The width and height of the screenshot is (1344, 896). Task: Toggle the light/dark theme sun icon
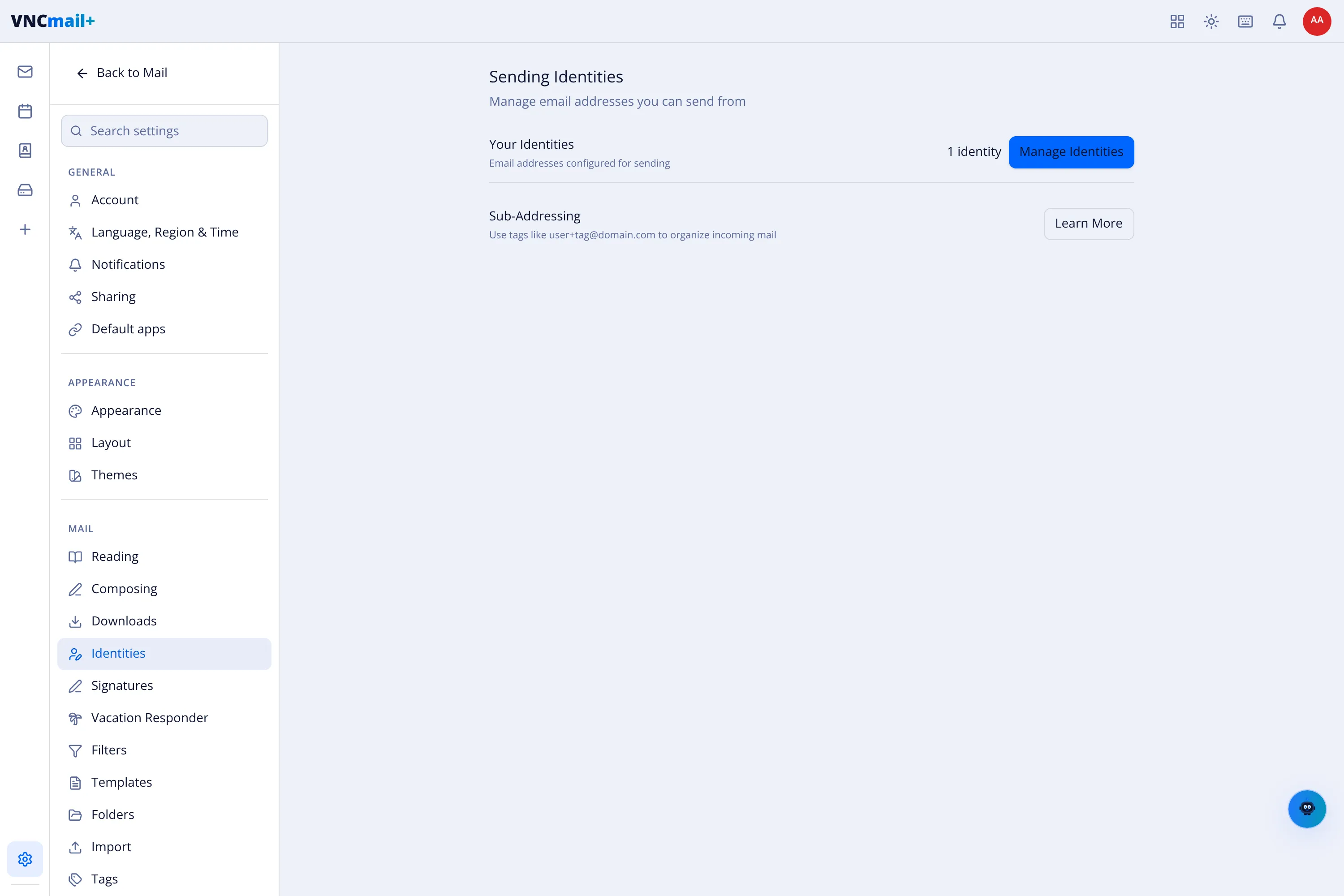click(1211, 21)
